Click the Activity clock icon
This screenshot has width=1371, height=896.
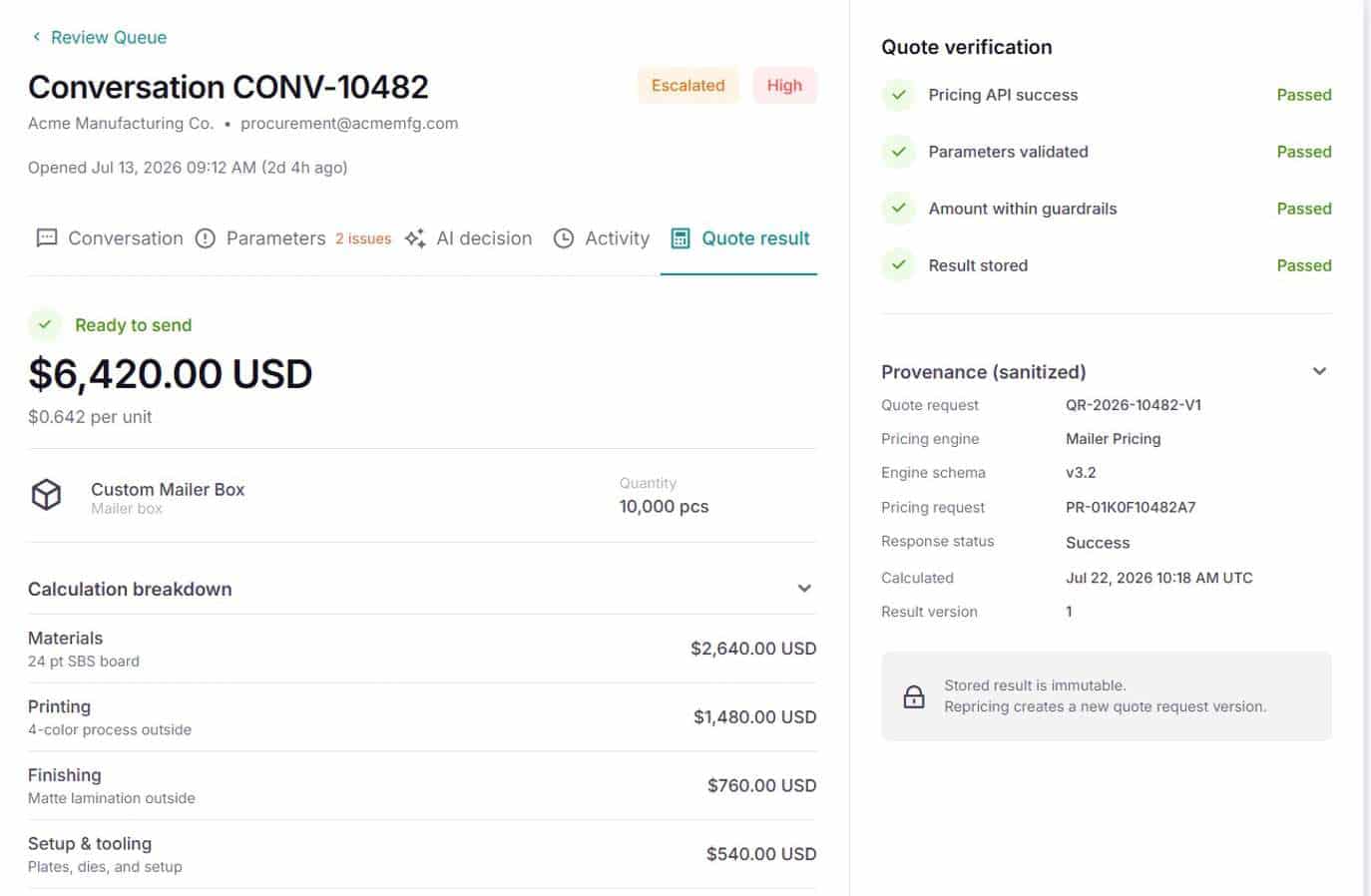click(564, 238)
